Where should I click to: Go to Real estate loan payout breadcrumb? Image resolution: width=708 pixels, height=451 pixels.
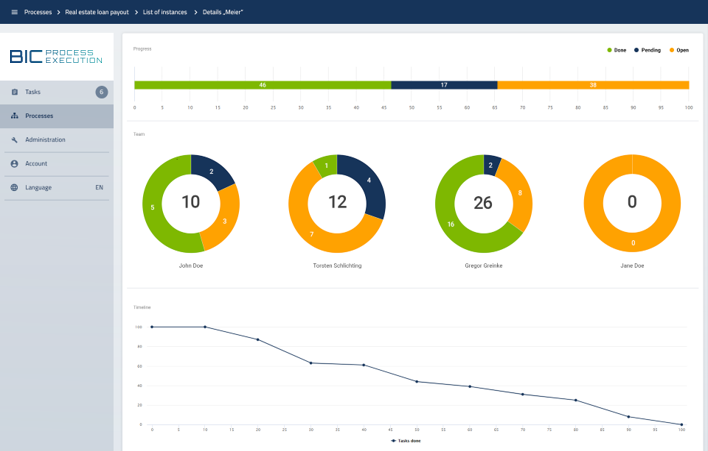click(97, 12)
